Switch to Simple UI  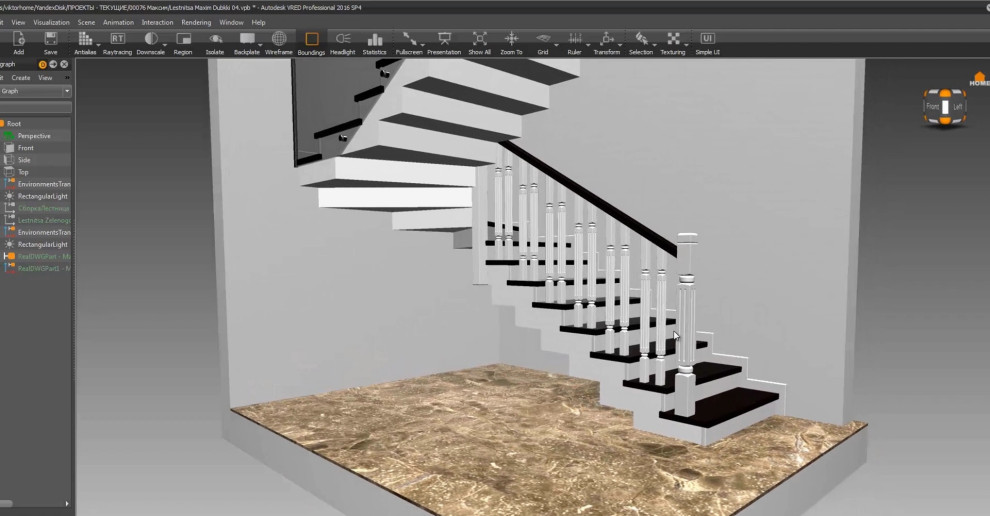pos(707,40)
